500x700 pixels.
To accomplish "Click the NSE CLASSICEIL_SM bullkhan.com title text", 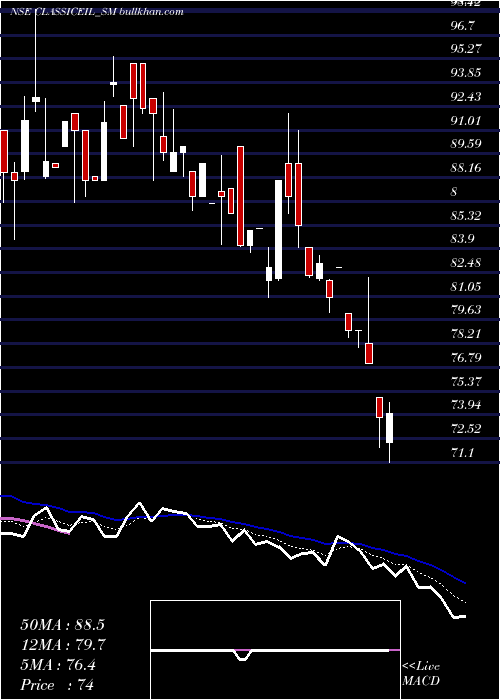I will click(x=96, y=12).
